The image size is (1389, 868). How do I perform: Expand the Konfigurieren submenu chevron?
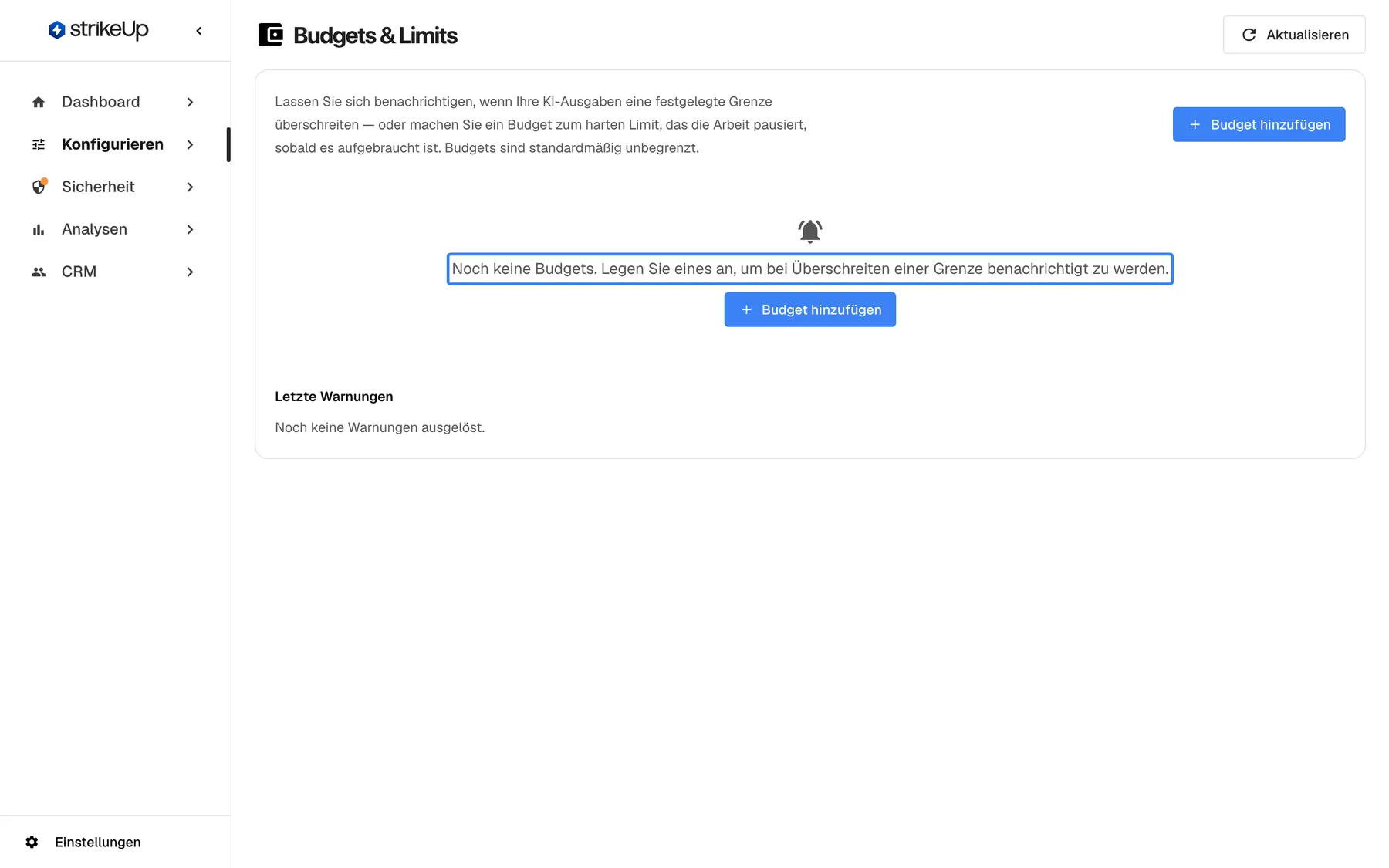click(190, 144)
